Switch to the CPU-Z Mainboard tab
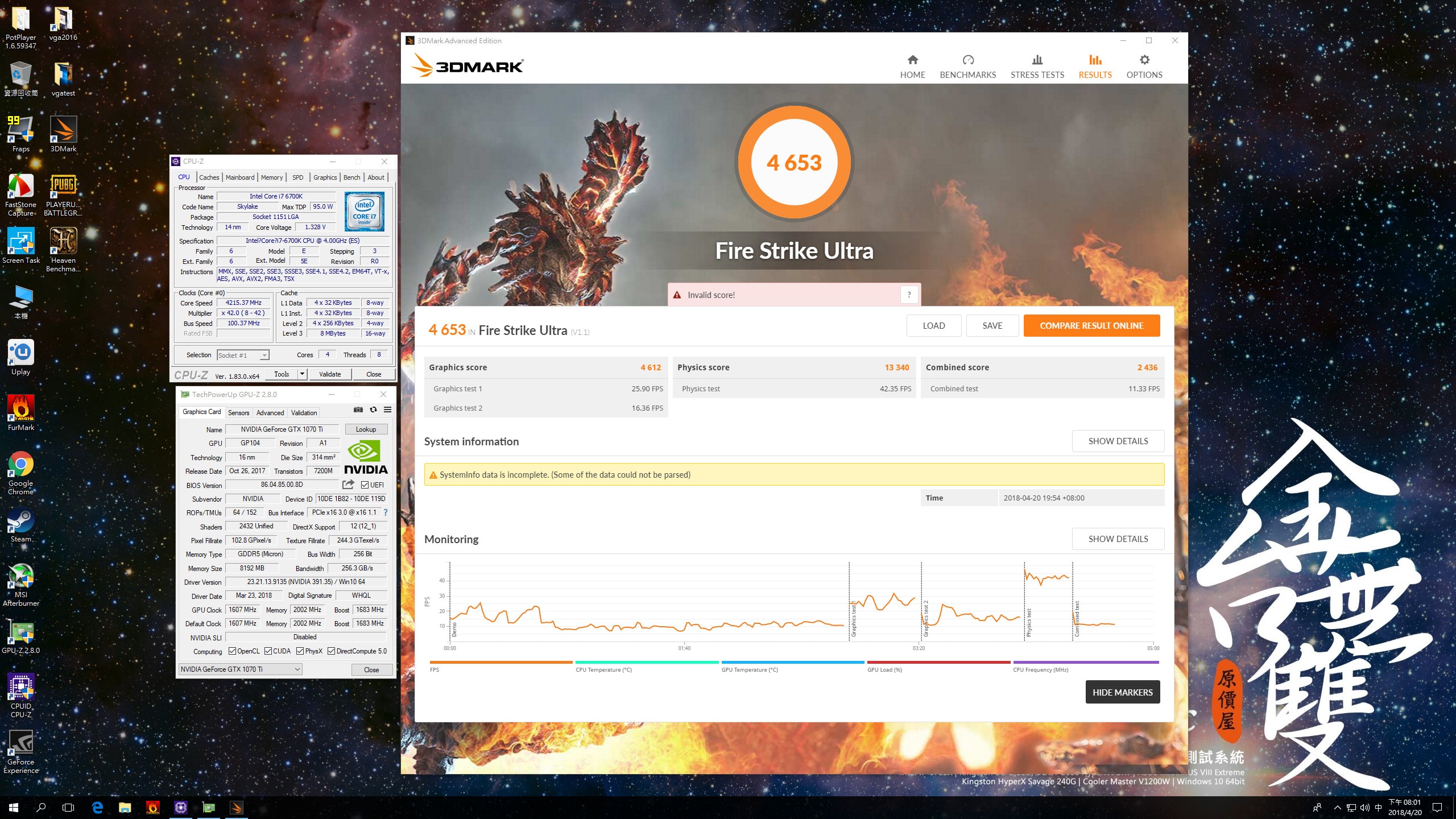 coord(240,177)
